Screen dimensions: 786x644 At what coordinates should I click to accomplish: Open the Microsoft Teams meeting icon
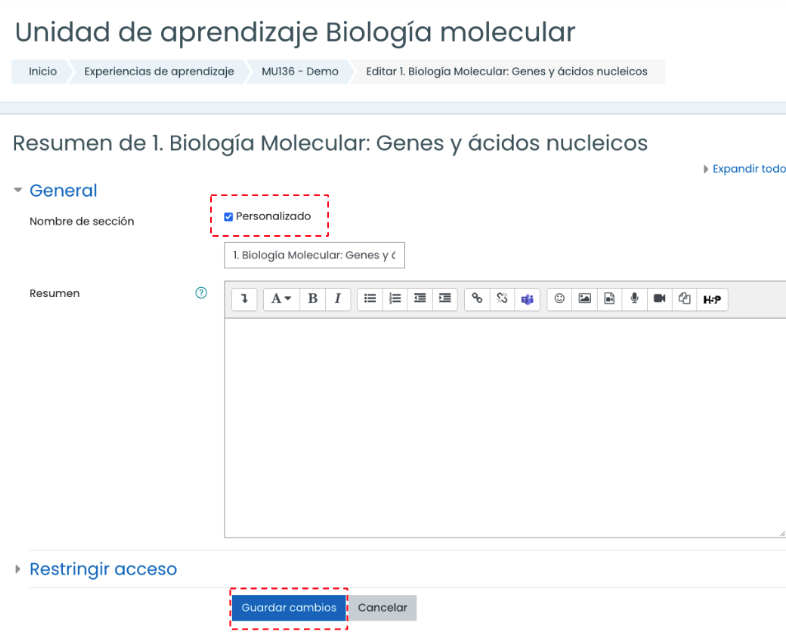click(x=527, y=299)
